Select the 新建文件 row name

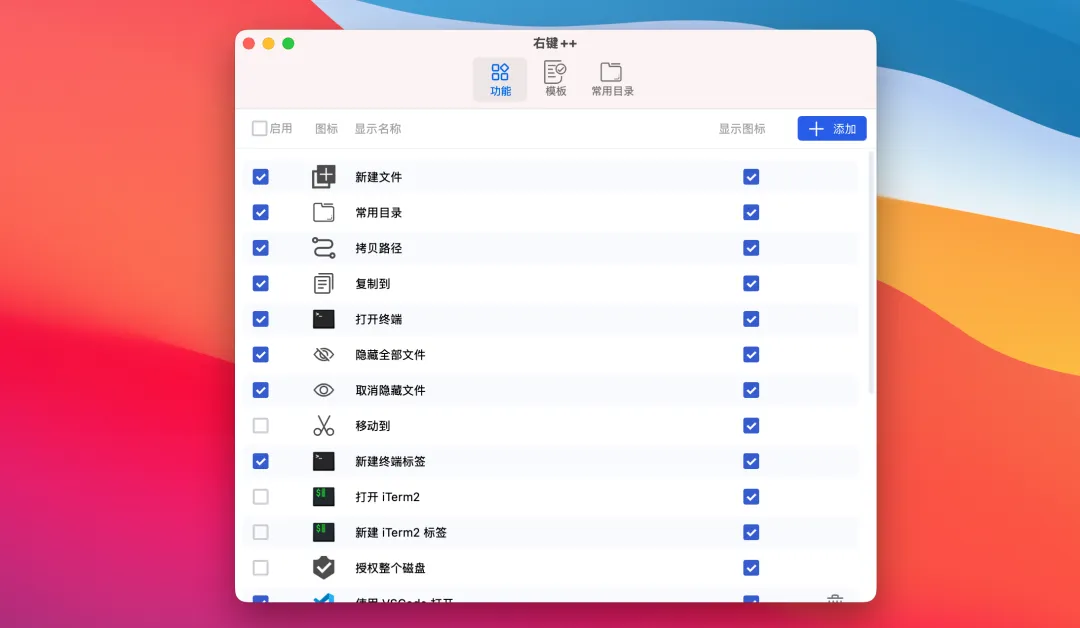pyautogui.click(x=379, y=177)
